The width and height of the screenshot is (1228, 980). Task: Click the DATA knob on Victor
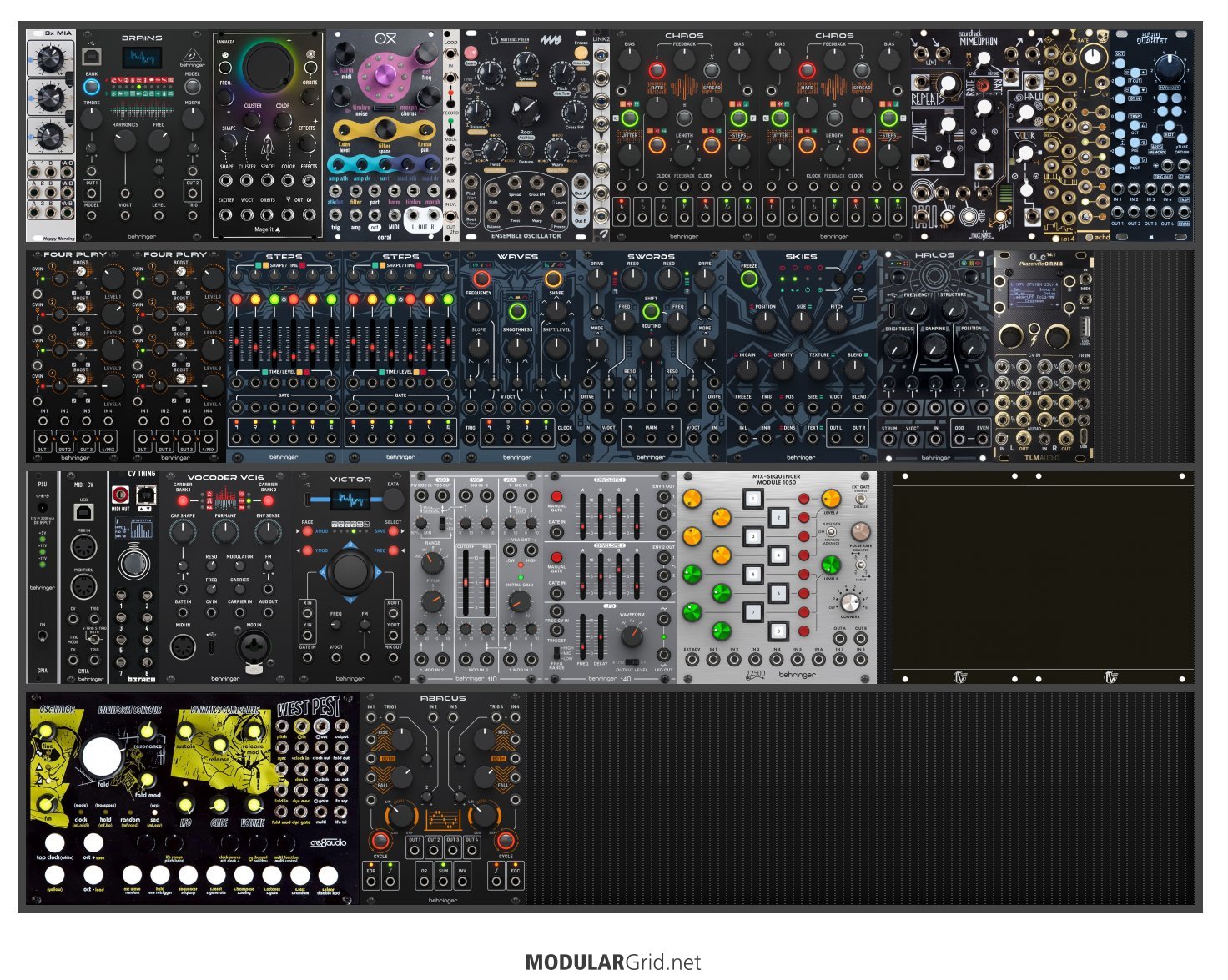[393, 500]
